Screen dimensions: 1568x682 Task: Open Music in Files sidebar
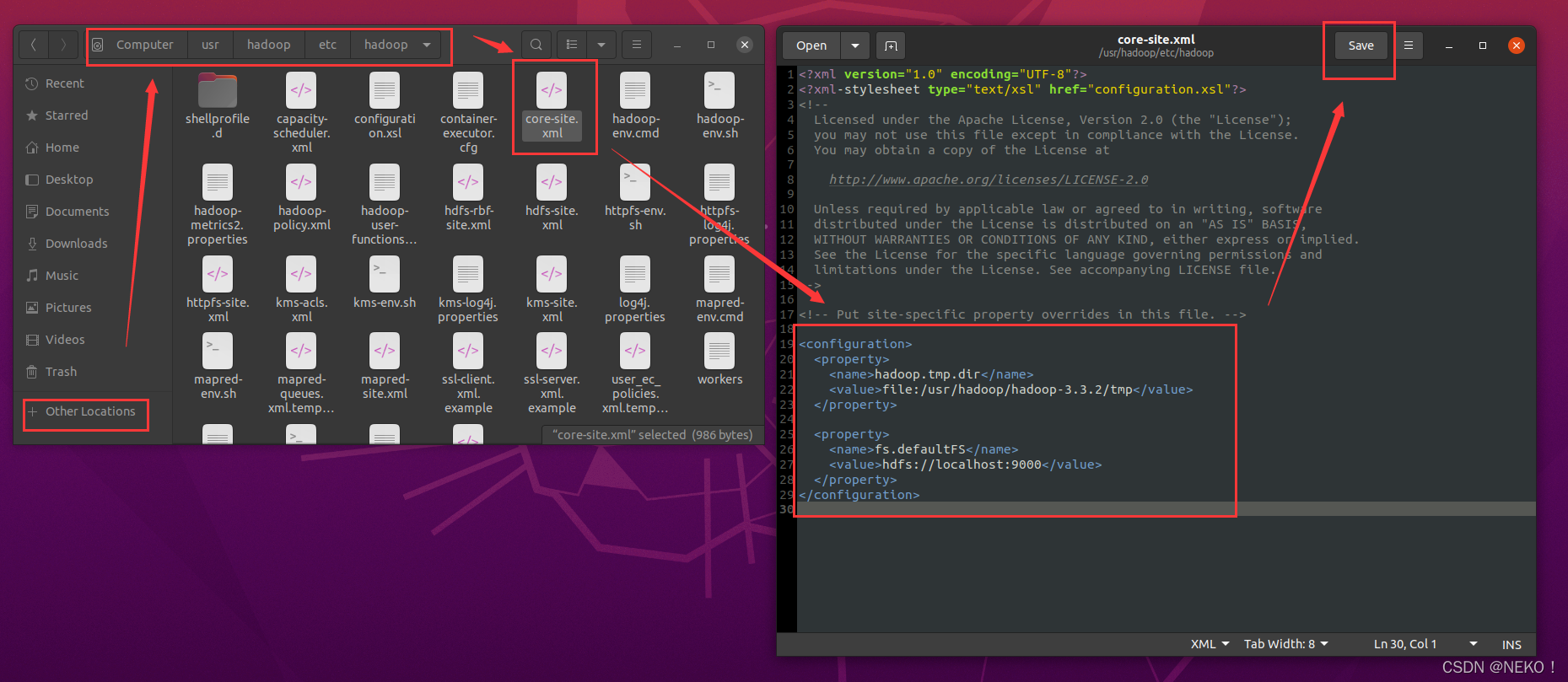pyautogui.click(x=92, y=276)
